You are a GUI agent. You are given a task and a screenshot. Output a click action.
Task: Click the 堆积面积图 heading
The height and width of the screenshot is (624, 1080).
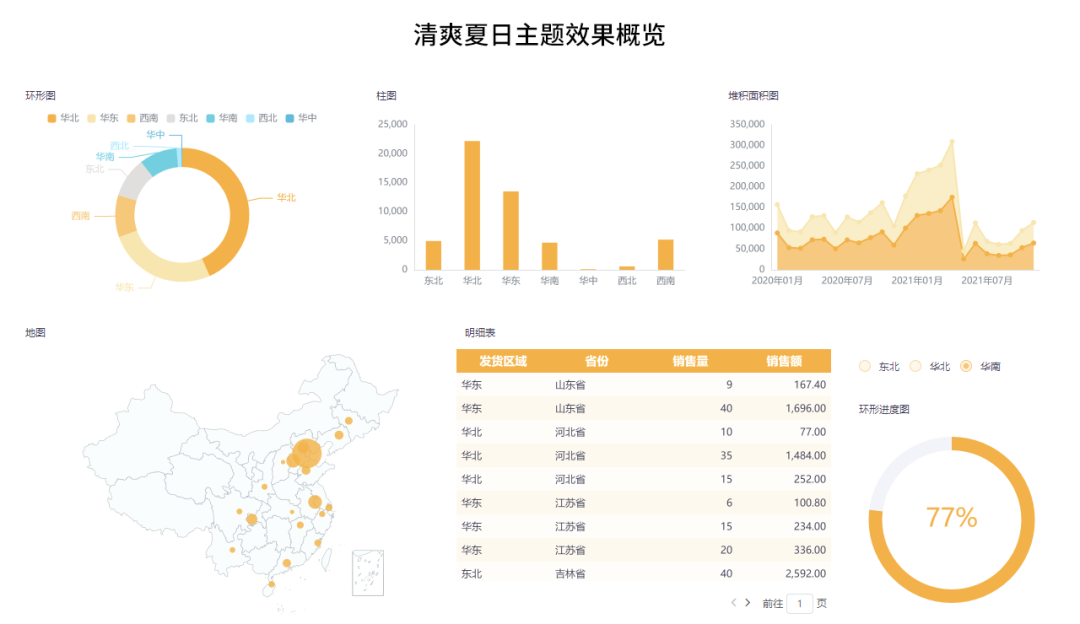[754, 96]
